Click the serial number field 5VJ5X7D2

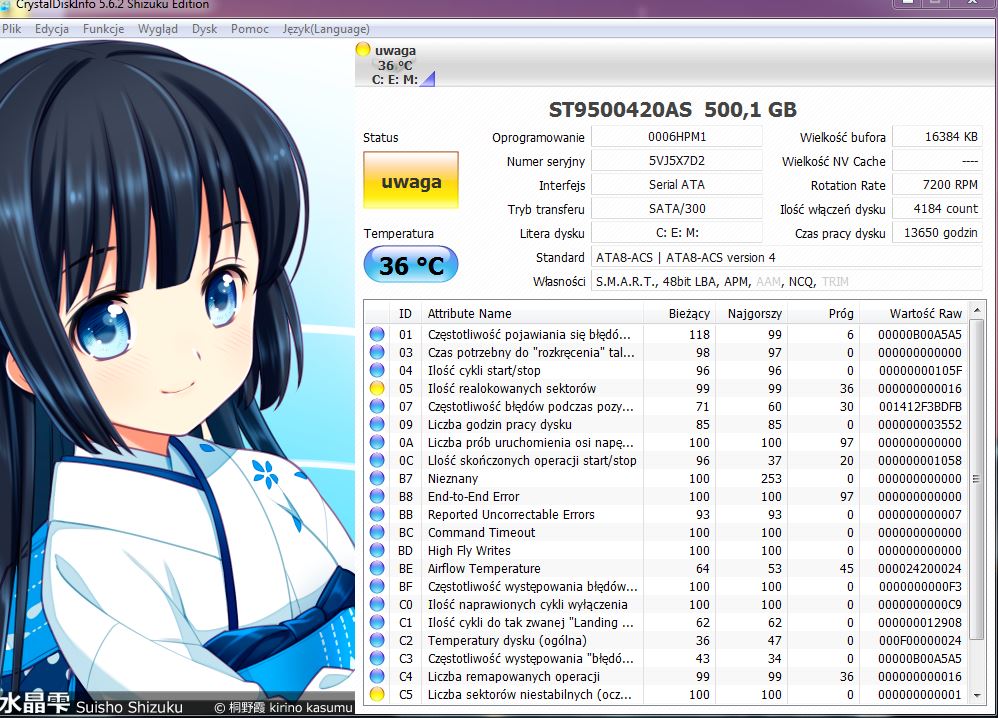[677, 161]
